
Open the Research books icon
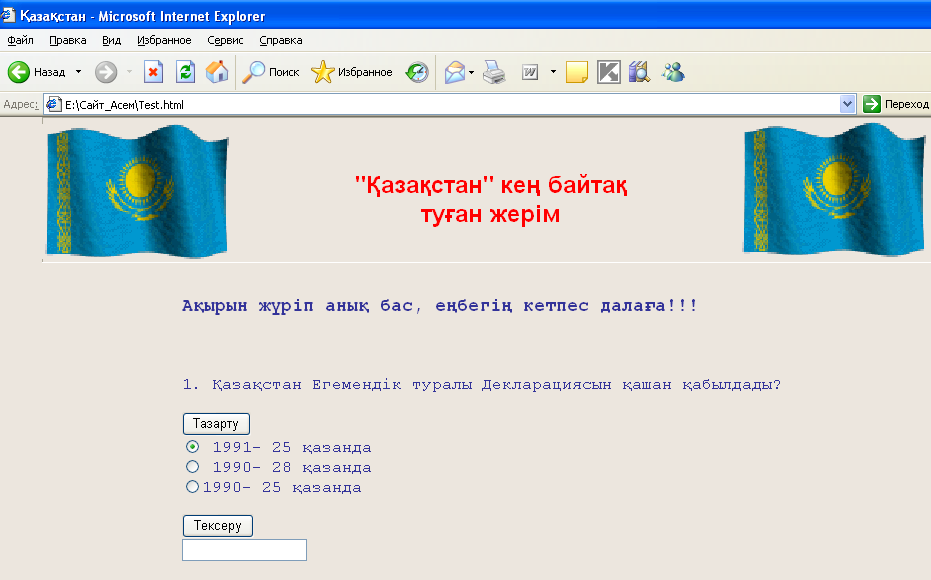(x=639, y=72)
